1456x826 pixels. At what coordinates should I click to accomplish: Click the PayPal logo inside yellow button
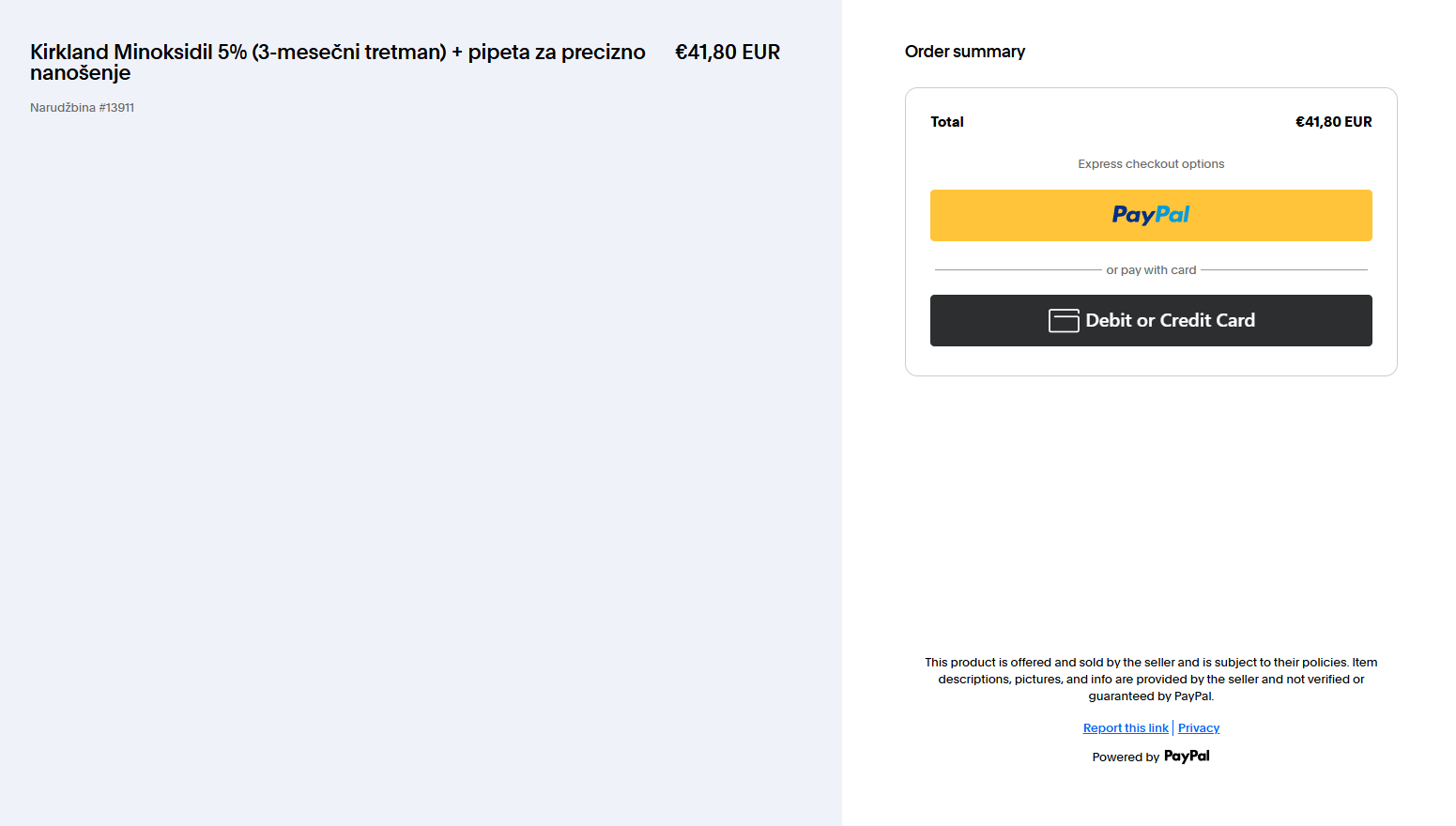(x=1151, y=215)
